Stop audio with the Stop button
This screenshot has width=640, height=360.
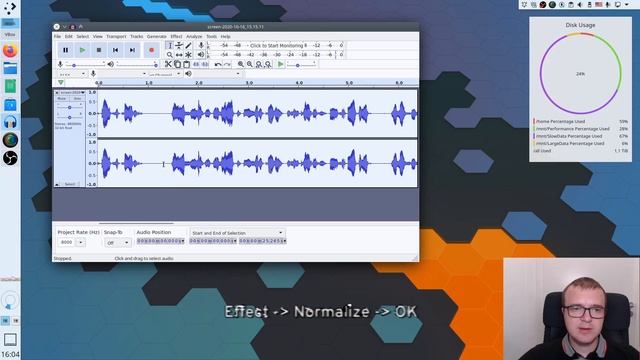(99, 50)
